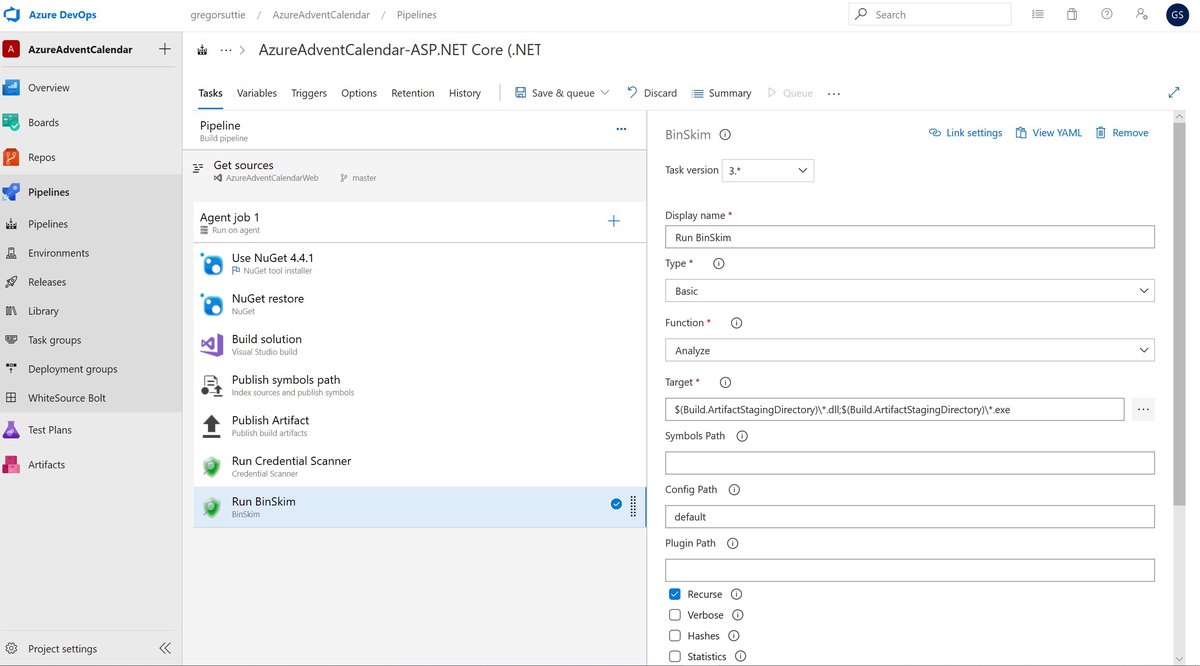Open Project settings

62,648
